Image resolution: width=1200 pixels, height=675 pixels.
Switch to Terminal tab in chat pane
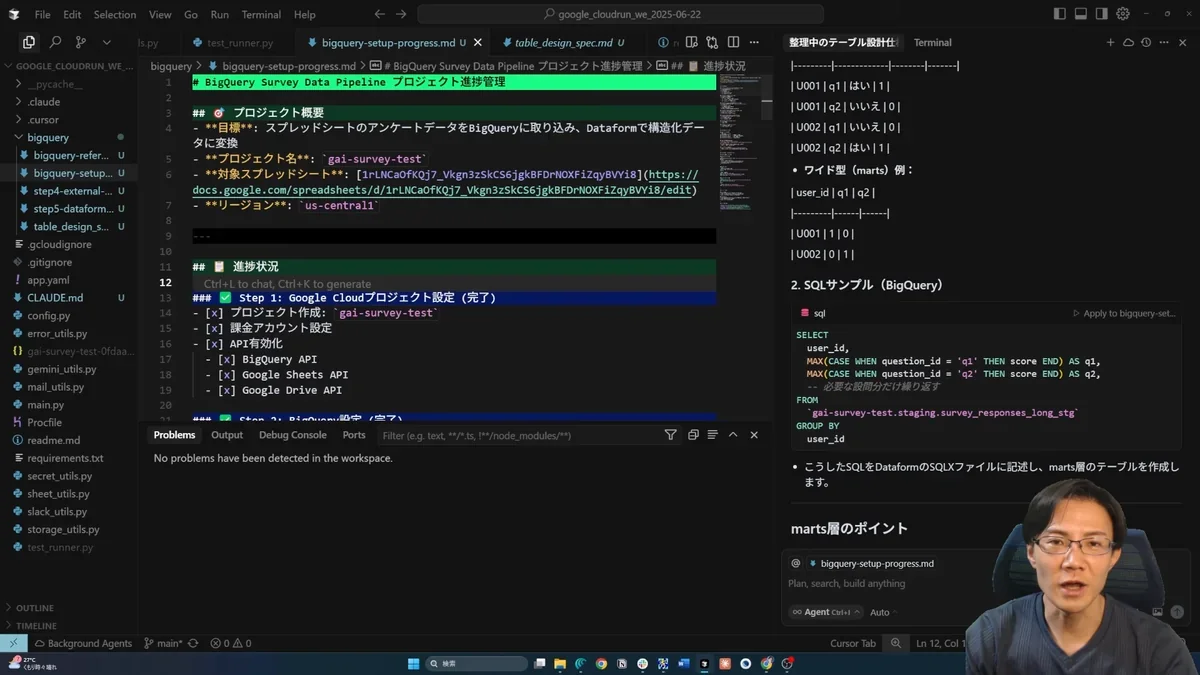932,43
